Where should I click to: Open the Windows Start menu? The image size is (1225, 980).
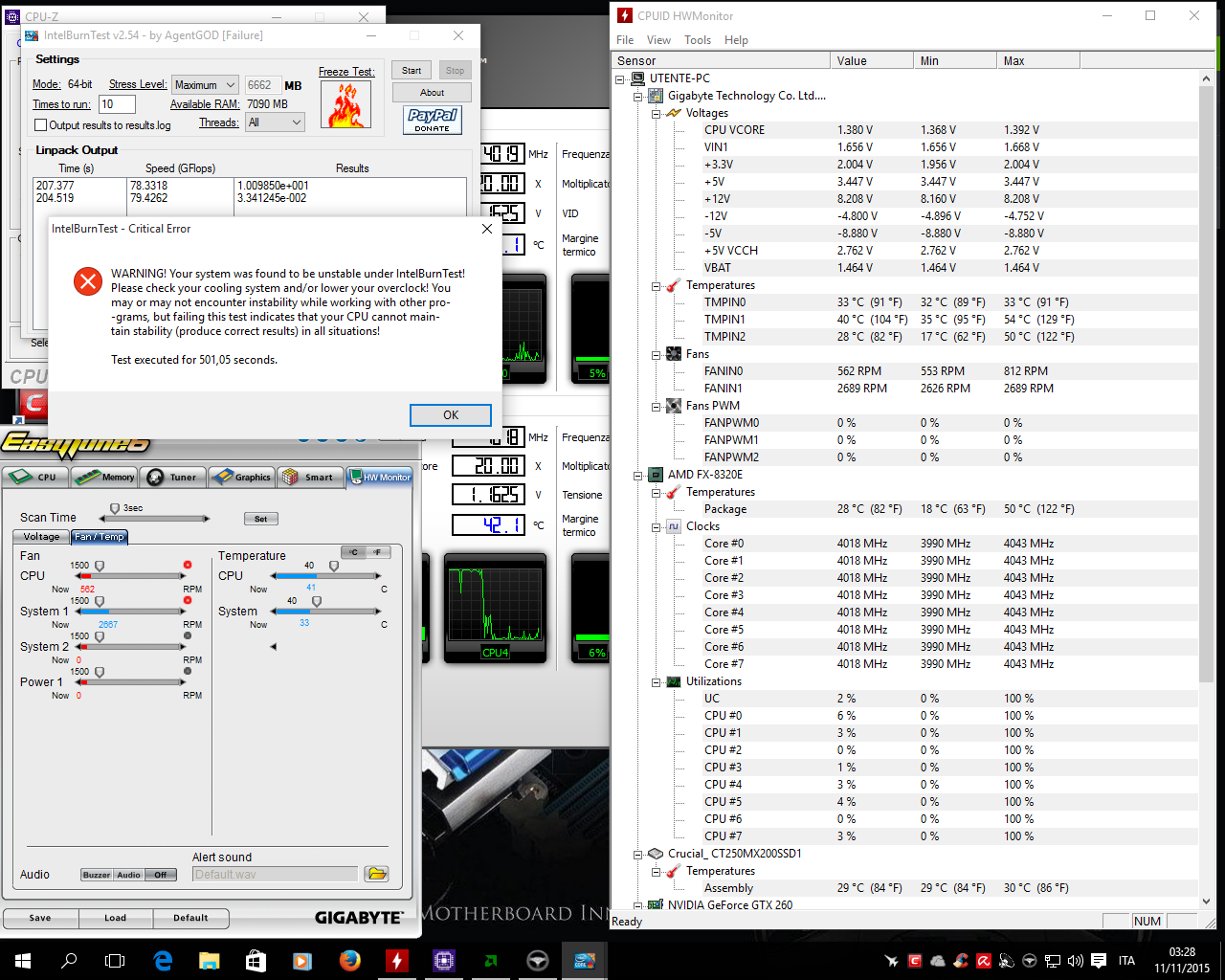click(x=22, y=960)
